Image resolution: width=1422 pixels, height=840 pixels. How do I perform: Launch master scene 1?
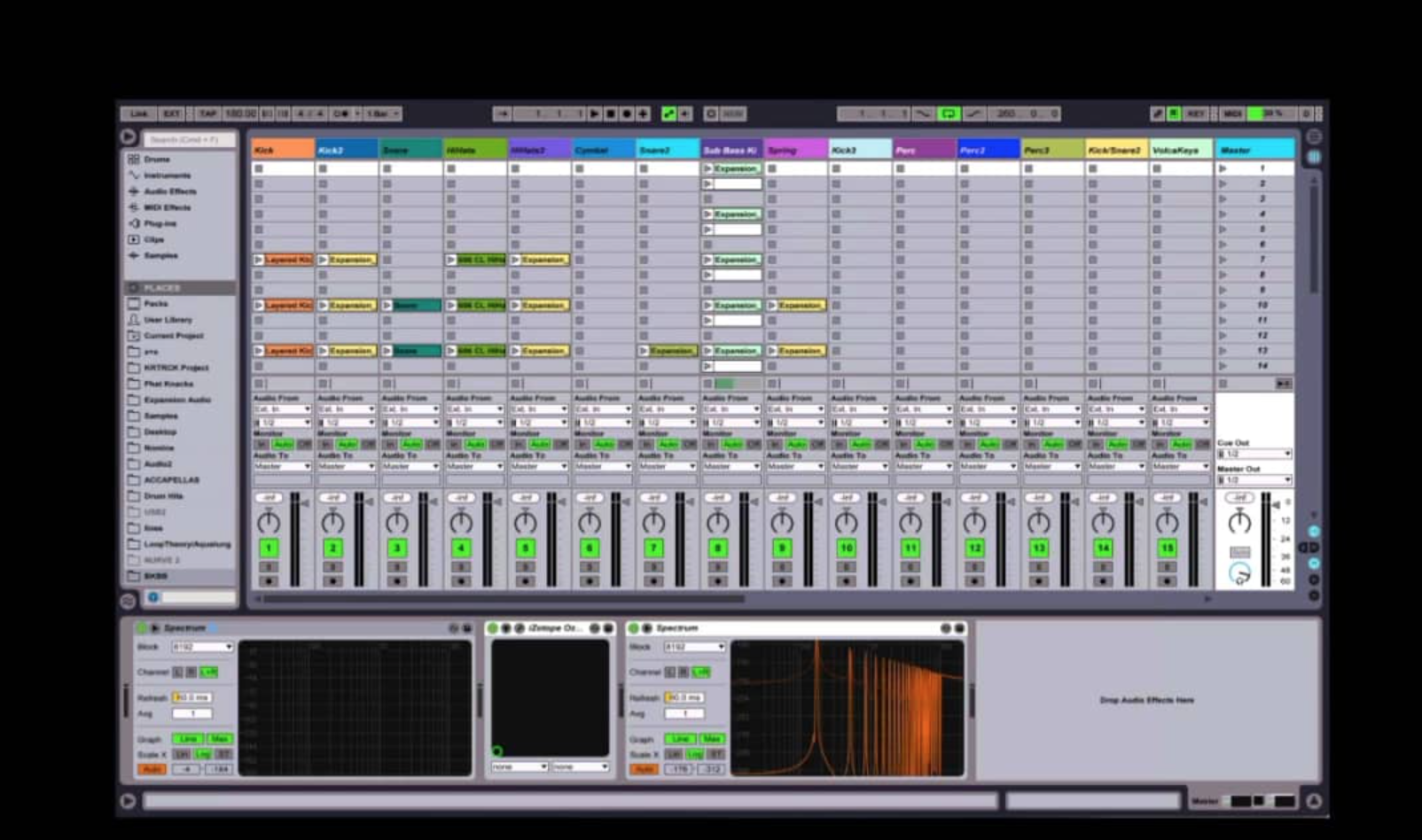coord(1223,168)
